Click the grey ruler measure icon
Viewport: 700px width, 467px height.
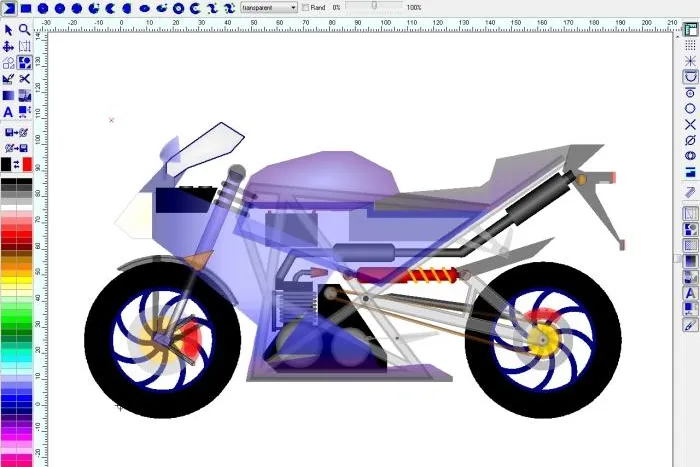[x=690, y=192]
